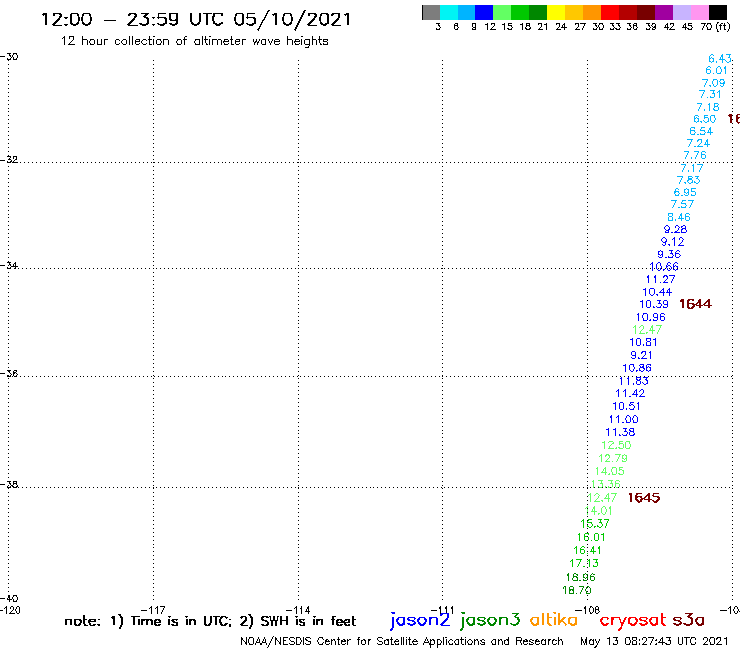This screenshot has width=740, height=650.
Task: Click the 7.31 wave height value
Action: pyautogui.click(x=710, y=94)
